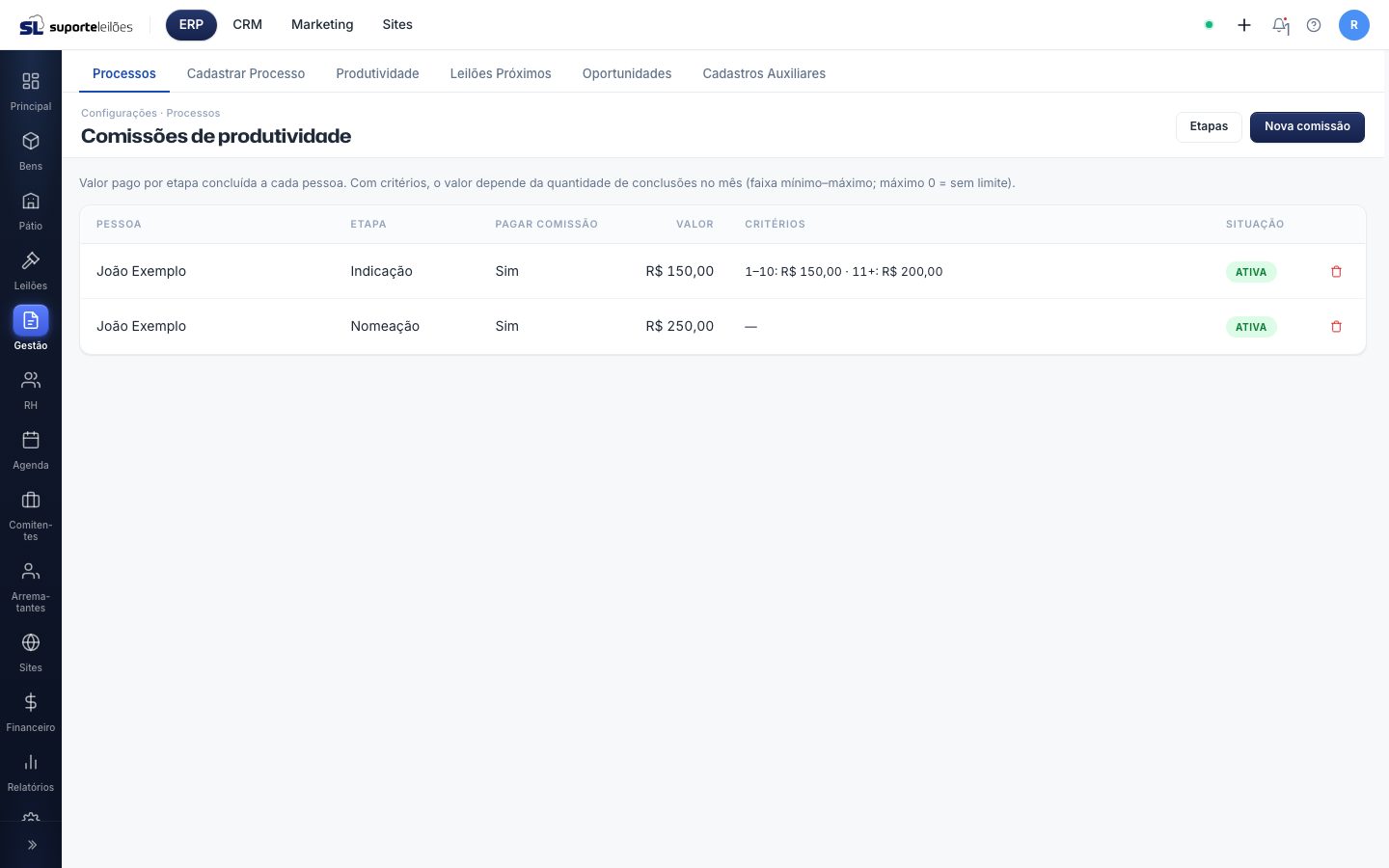Image resolution: width=1389 pixels, height=868 pixels.
Task: Open Principal dashboard in sidebar
Action: coord(31,91)
